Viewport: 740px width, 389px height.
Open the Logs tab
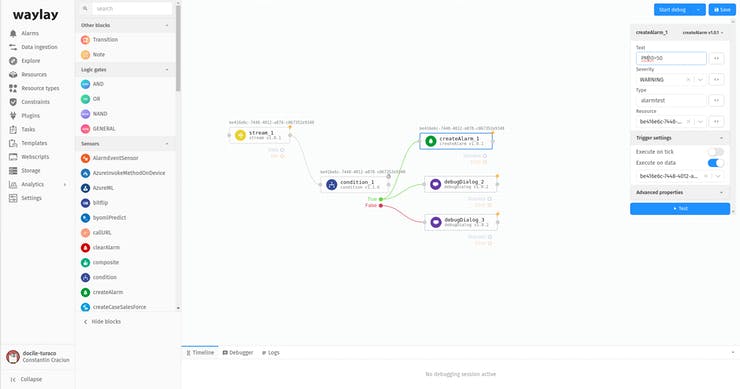270,353
